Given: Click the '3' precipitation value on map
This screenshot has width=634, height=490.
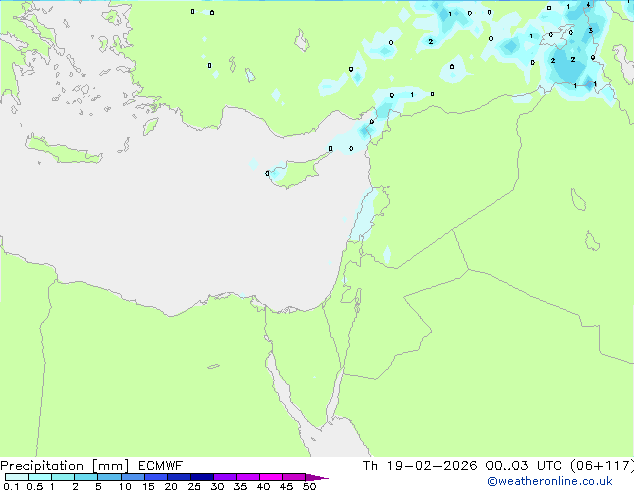Looking at the screenshot, I should (x=591, y=31).
